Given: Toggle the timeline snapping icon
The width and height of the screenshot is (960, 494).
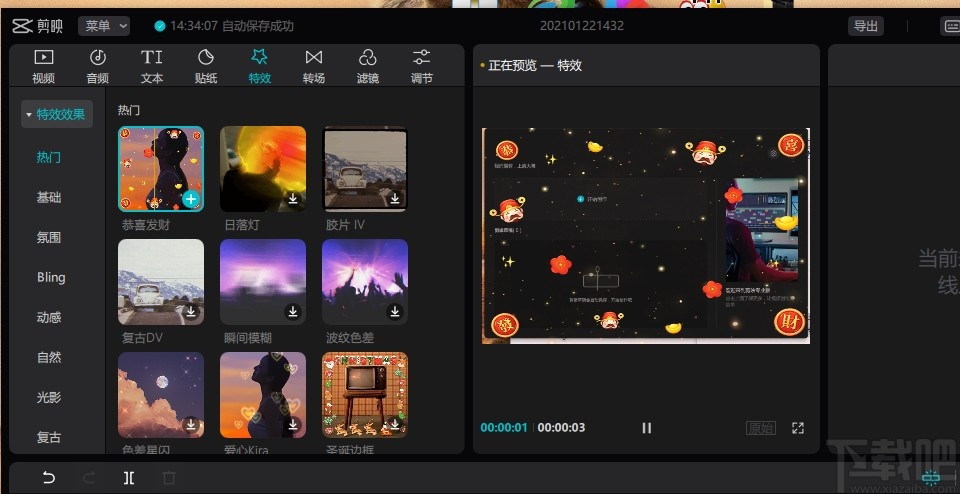Looking at the screenshot, I should pyautogui.click(x=931, y=477).
